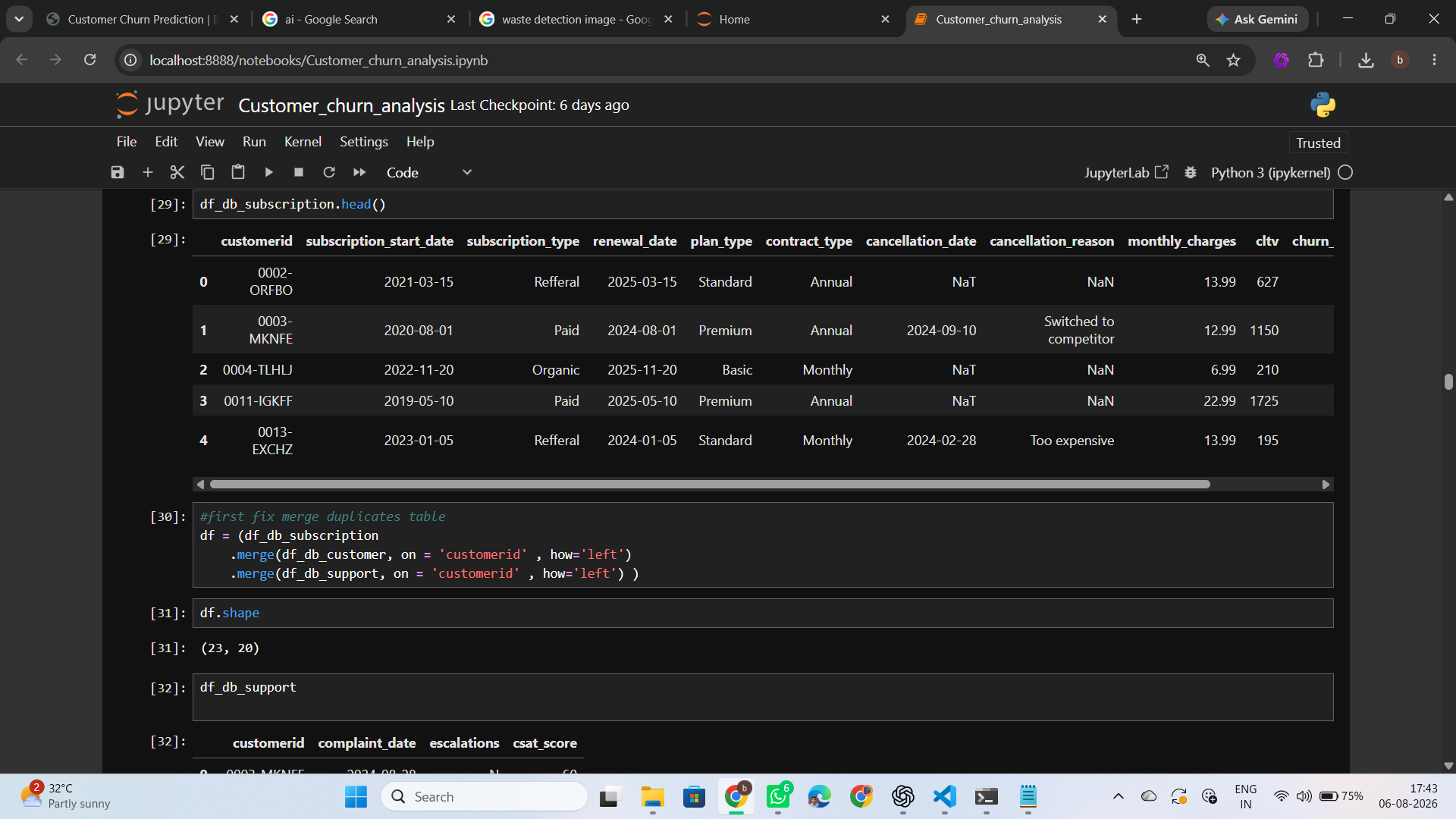The image size is (1456, 819).
Task: Open the File menu
Action: tap(127, 142)
